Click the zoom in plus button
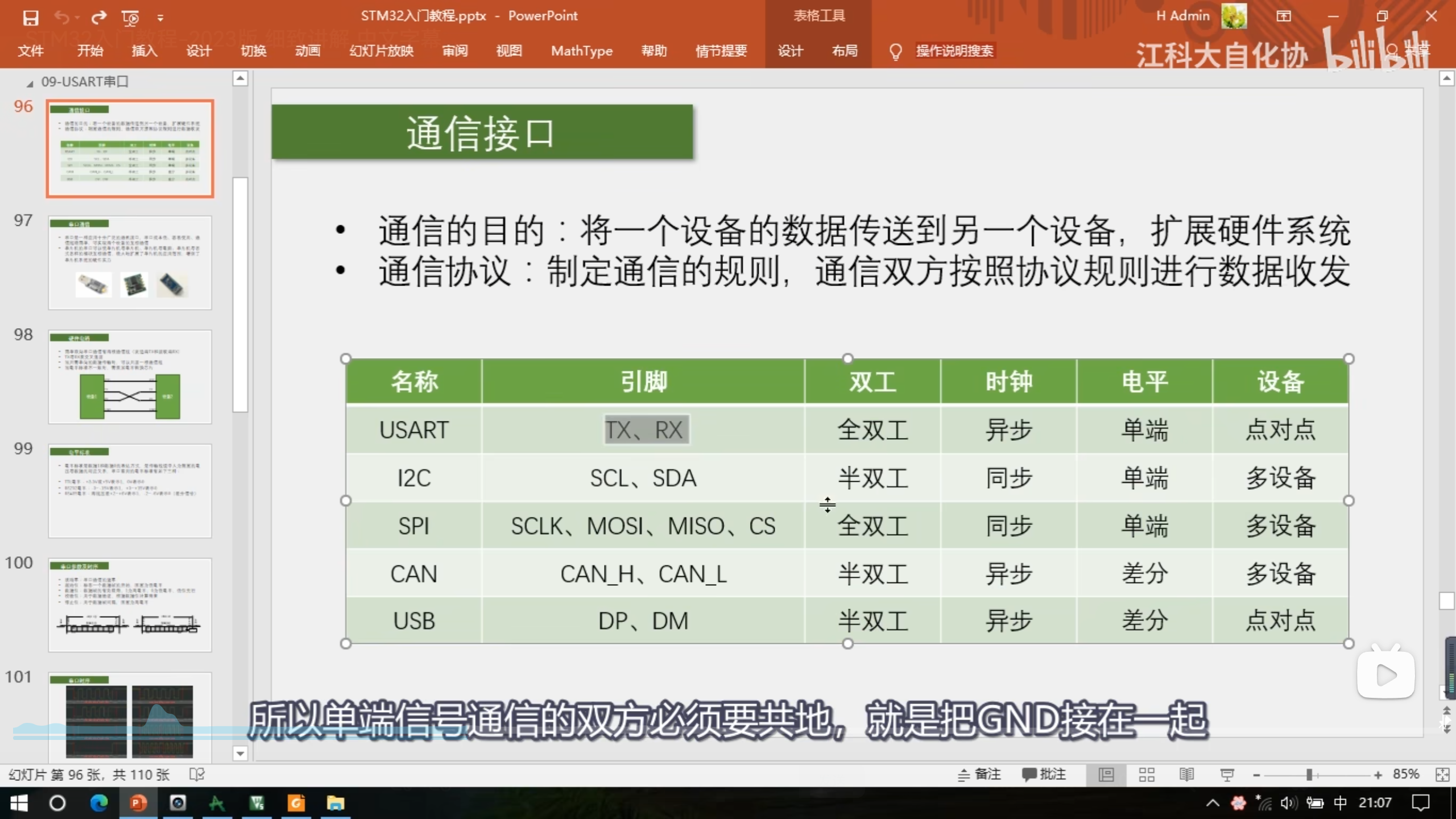The width and height of the screenshot is (1456, 819). pyautogui.click(x=1378, y=775)
